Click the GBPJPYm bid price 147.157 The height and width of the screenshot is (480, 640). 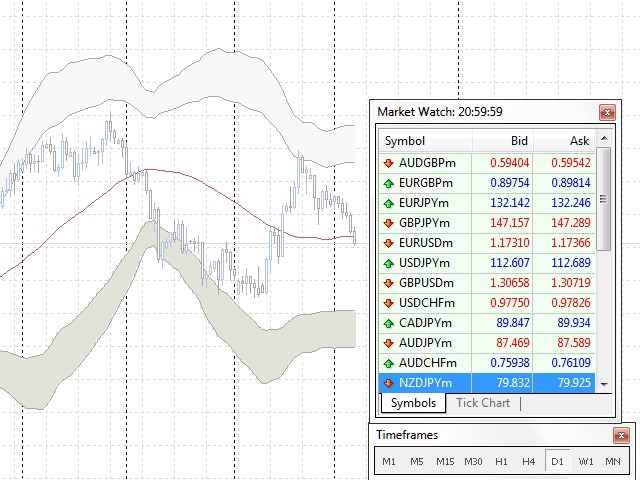(x=509, y=223)
